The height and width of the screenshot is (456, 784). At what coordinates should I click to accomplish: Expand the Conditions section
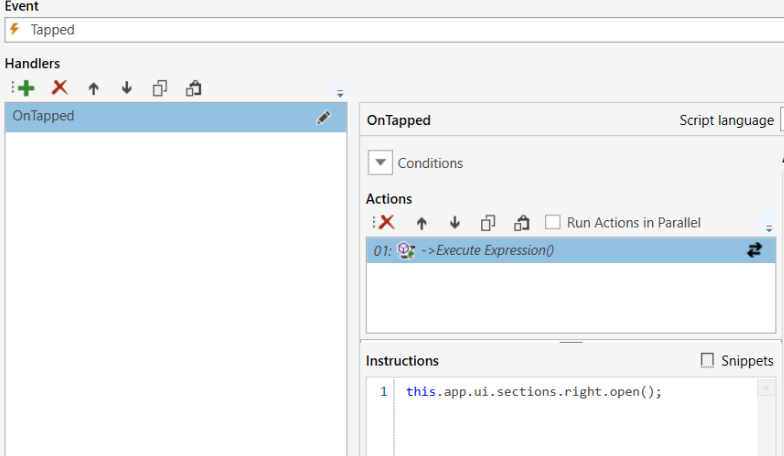[x=381, y=163]
